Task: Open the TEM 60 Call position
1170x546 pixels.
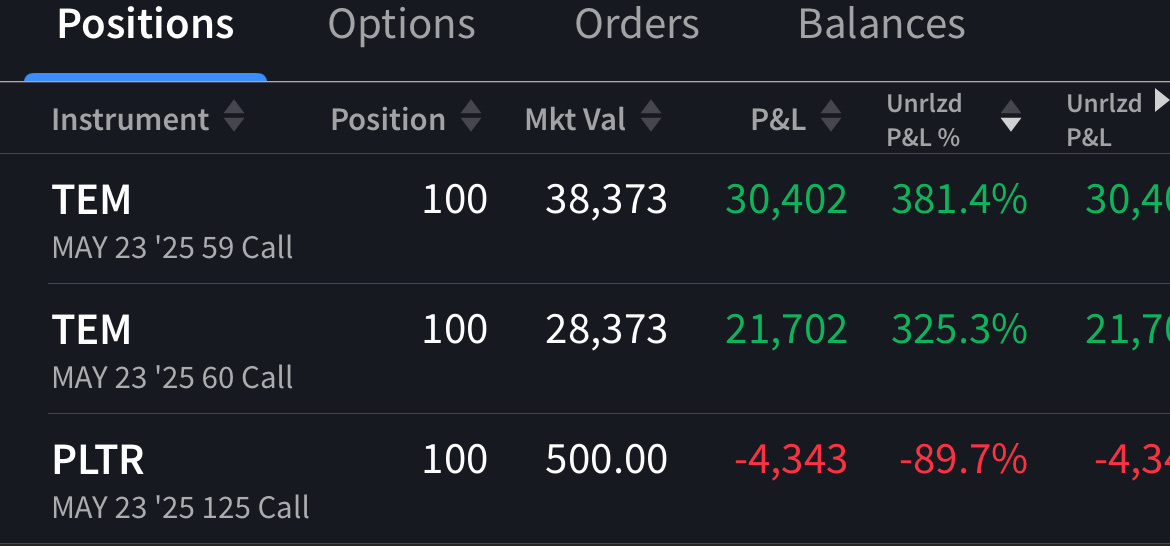Action: point(172,349)
